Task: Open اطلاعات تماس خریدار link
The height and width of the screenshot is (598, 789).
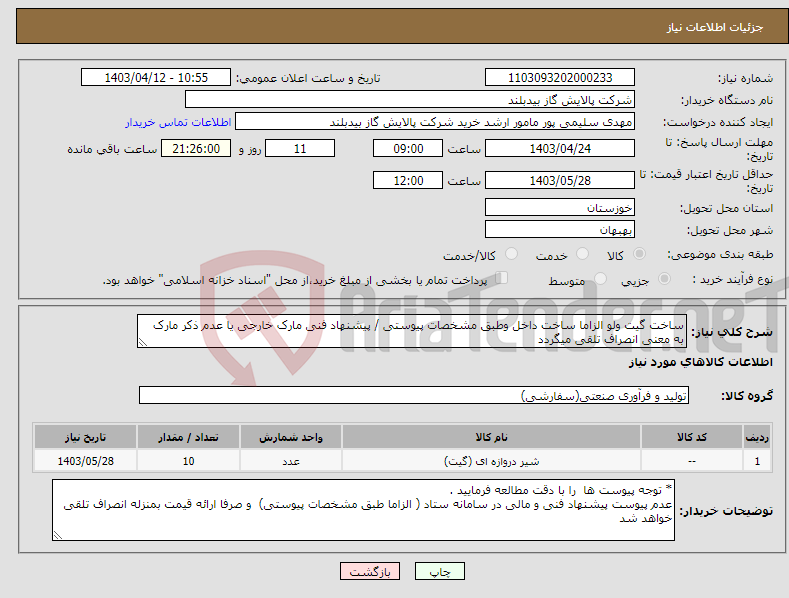Action: pos(178,122)
